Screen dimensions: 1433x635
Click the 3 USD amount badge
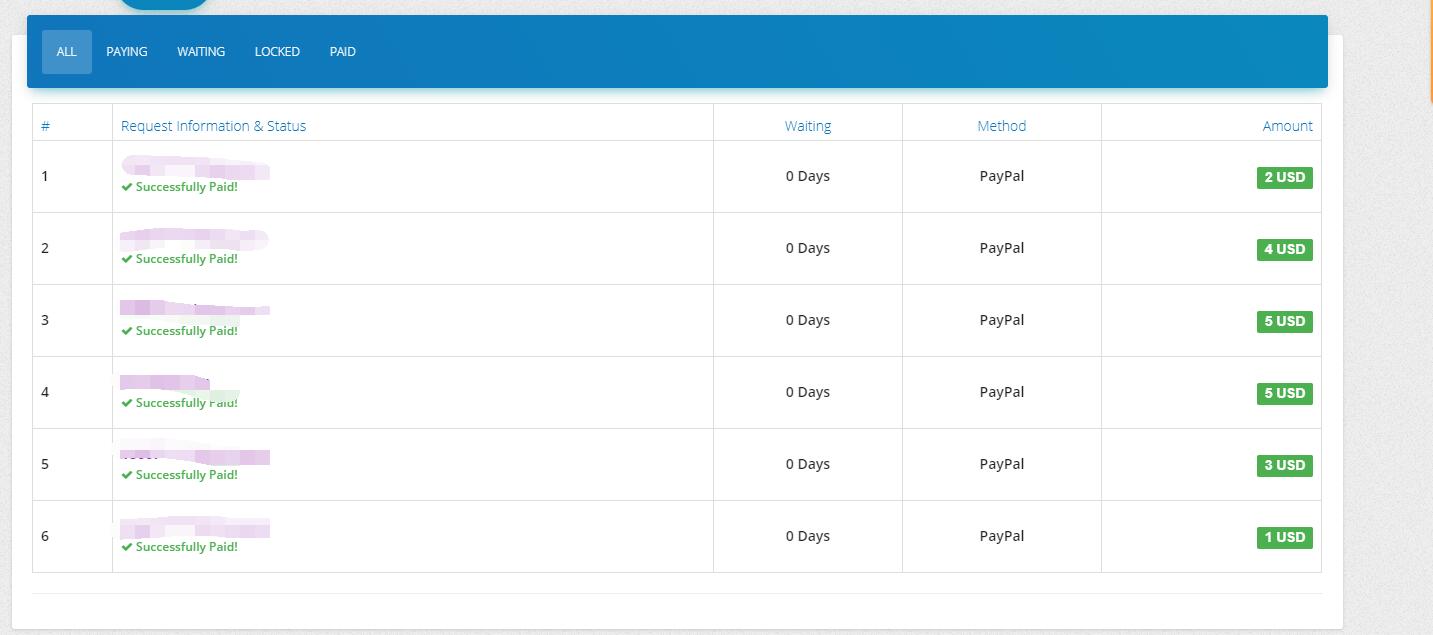(x=1284, y=465)
